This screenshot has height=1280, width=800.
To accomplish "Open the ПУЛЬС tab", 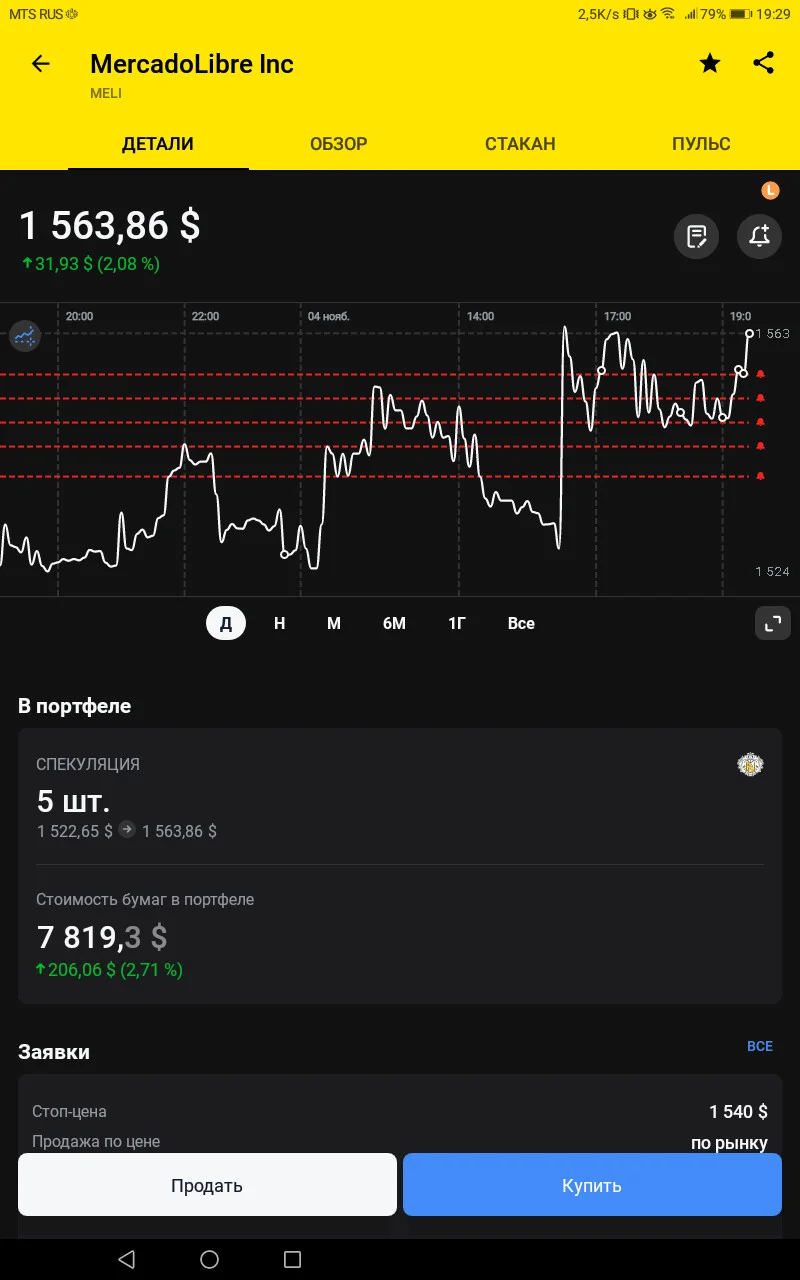I will 701,144.
